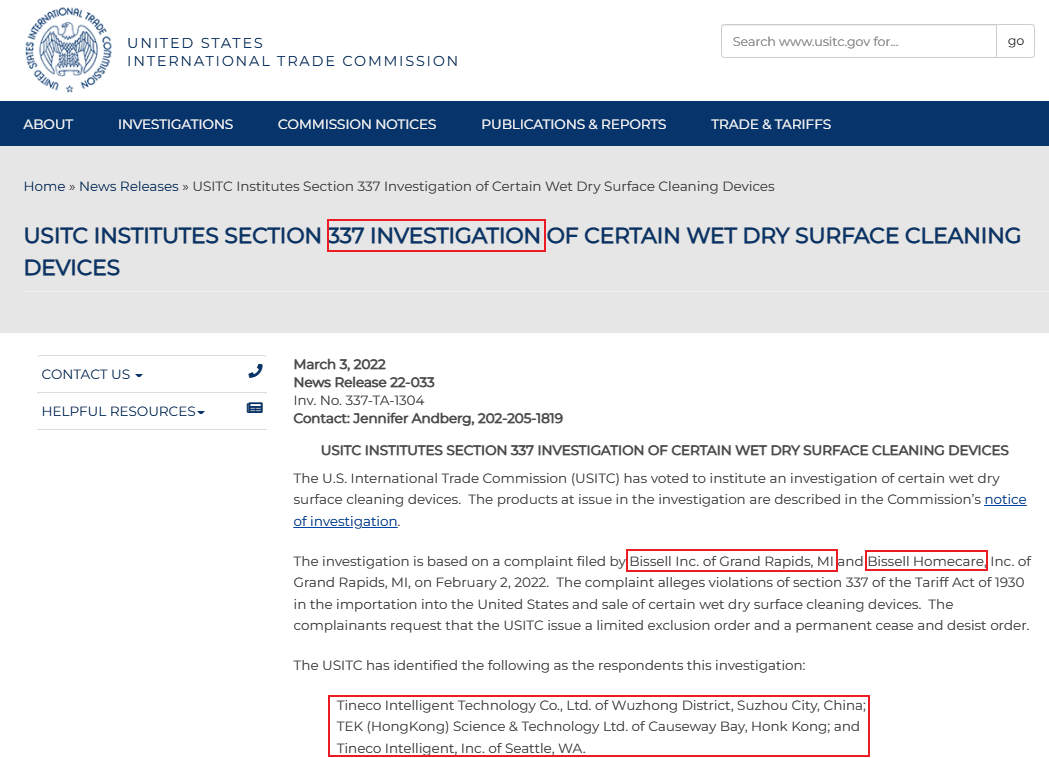Click the main page headline text
1049x758 pixels.
point(522,252)
